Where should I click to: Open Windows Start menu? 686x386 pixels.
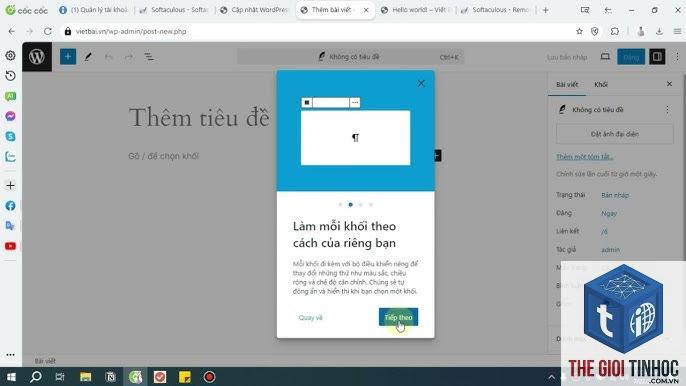[11, 377]
